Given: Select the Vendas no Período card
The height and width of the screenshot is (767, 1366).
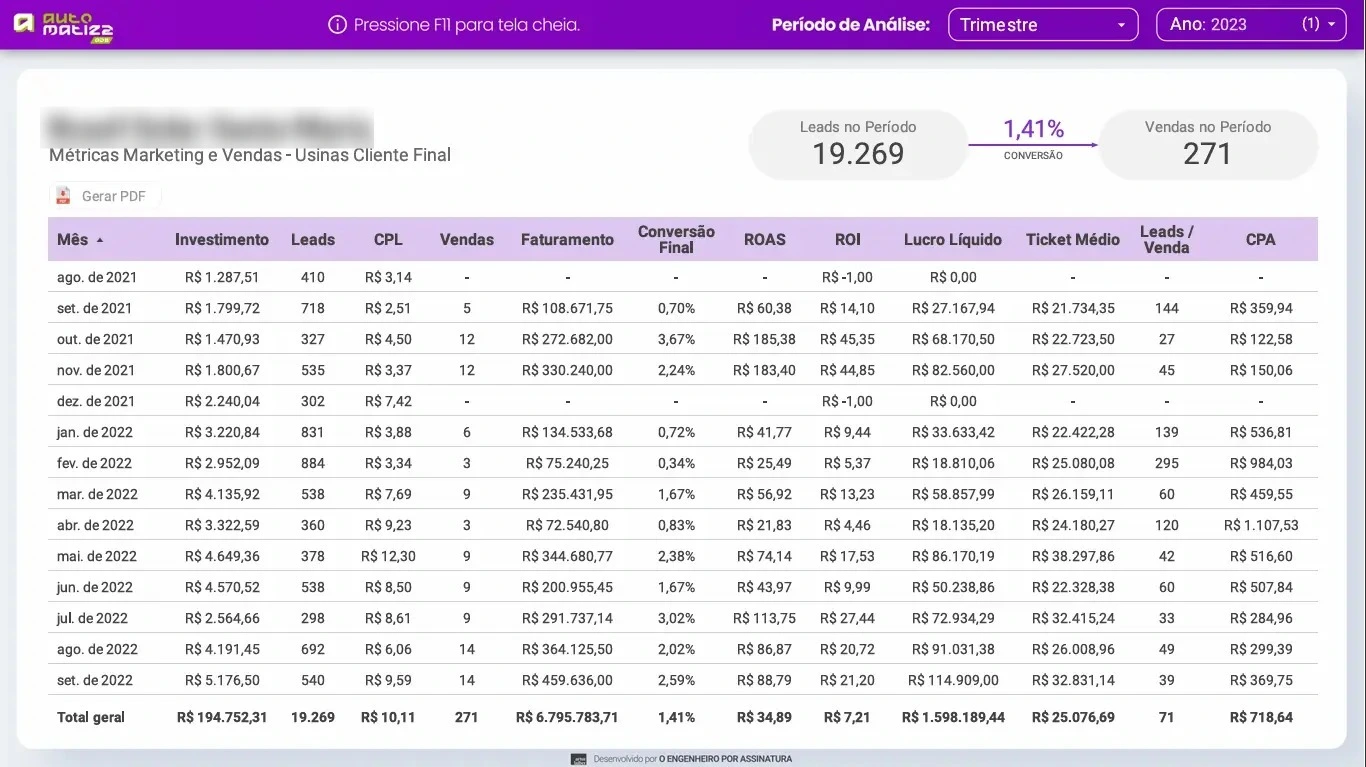Looking at the screenshot, I should [x=1208, y=144].
